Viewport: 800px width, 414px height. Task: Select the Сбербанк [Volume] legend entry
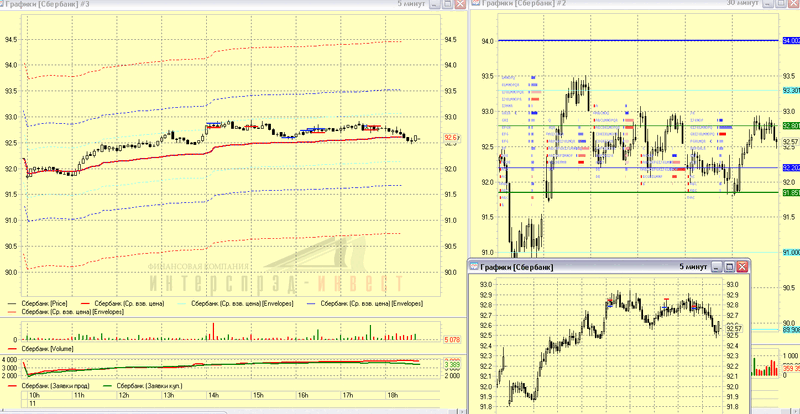(47, 349)
